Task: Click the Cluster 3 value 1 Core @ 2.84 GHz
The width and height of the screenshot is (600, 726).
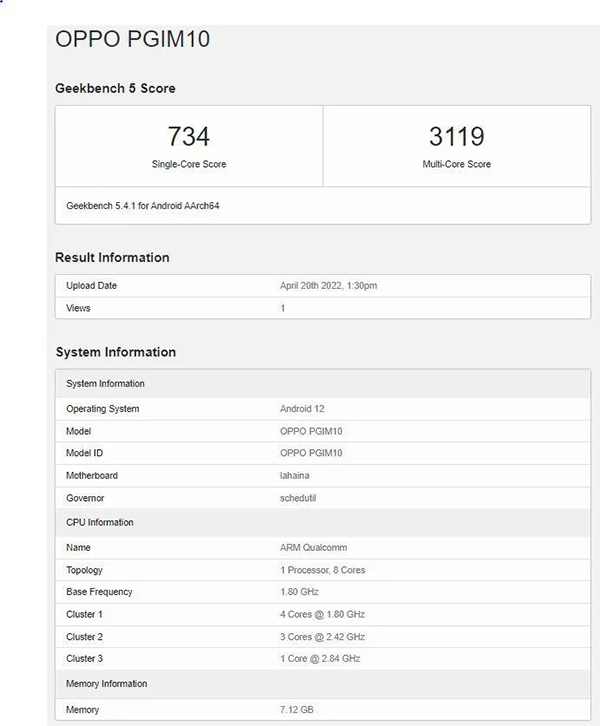Action: coord(320,659)
